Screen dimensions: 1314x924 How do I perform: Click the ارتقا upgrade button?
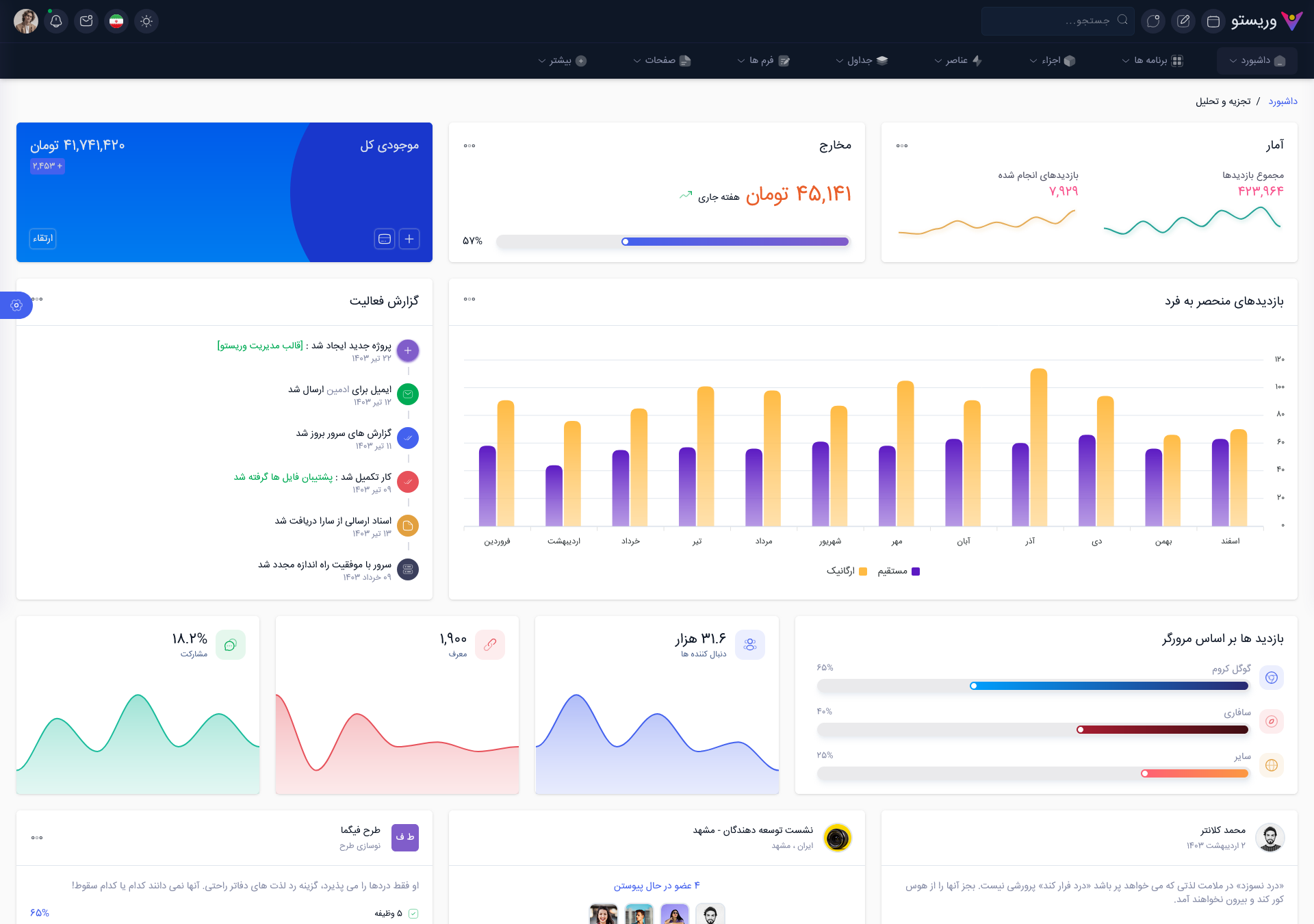[43, 238]
